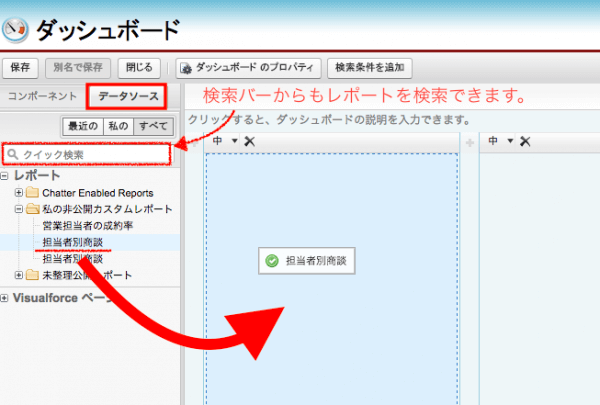
Task: Click the Chatter Enabled Reports folder icon
Action: point(33,193)
